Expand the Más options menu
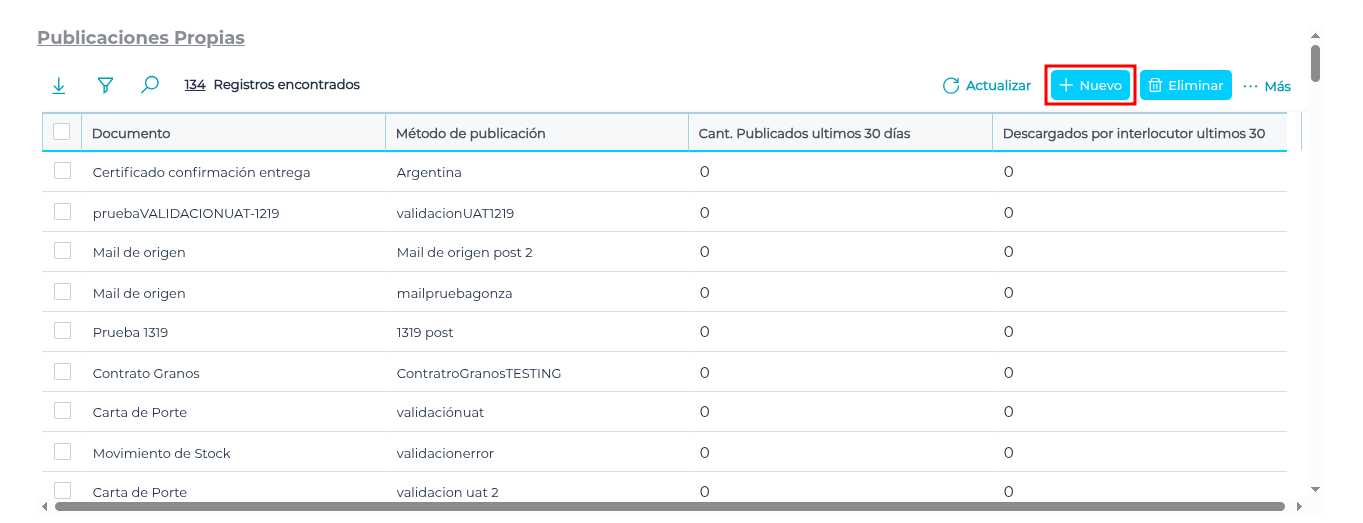1363x523 pixels. coord(1267,86)
